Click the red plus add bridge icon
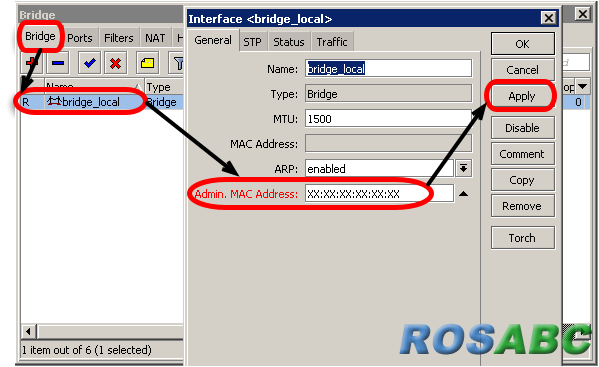Image resolution: width=599 pixels, height=367 pixels. point(31,63)
